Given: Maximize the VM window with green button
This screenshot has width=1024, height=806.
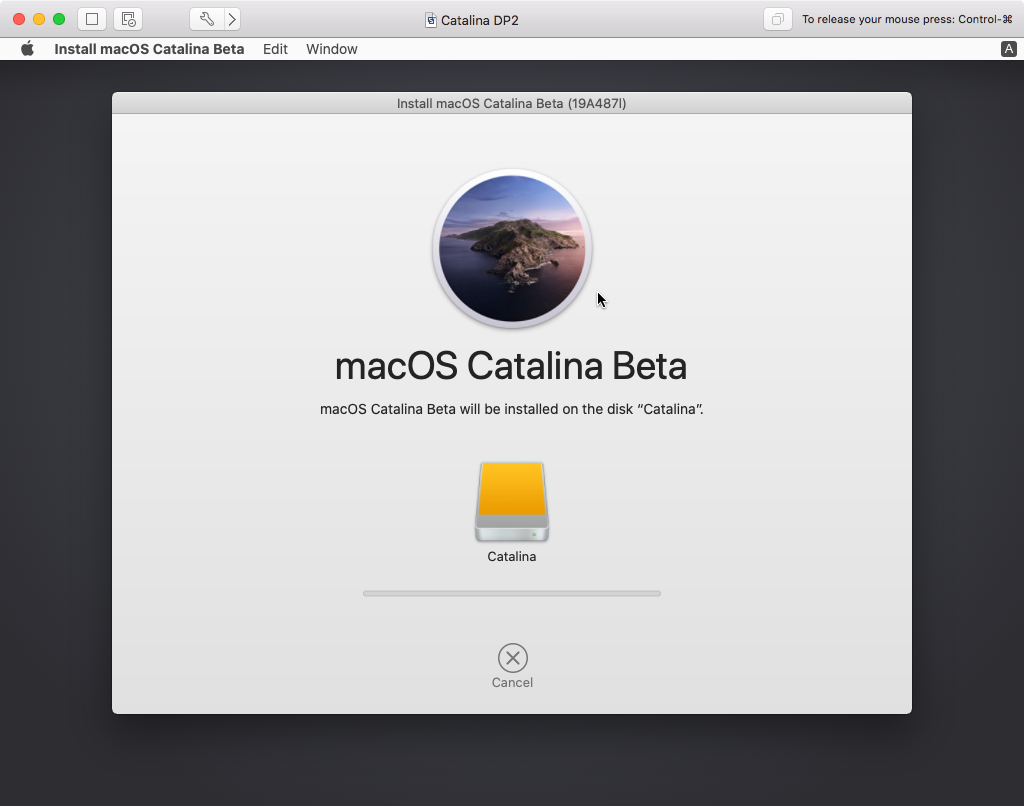Looking at the screenshot, I should [x=59, y=19].
